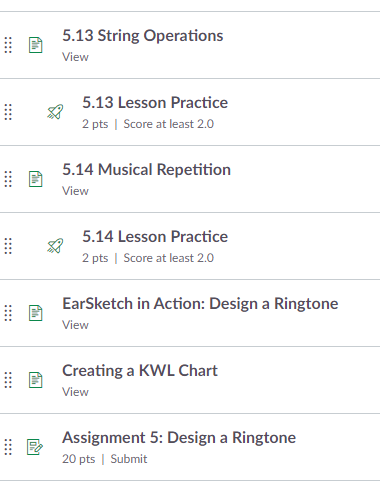Screen dimensions: 380x495
Task: Click drag handle of 5.13 String Operations
Action: (8, 45)
